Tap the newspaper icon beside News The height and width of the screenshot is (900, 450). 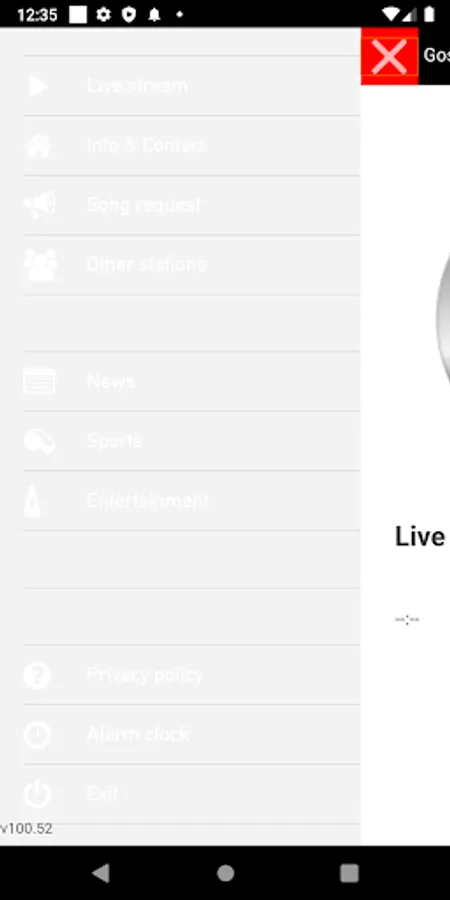tap(39, 381)
